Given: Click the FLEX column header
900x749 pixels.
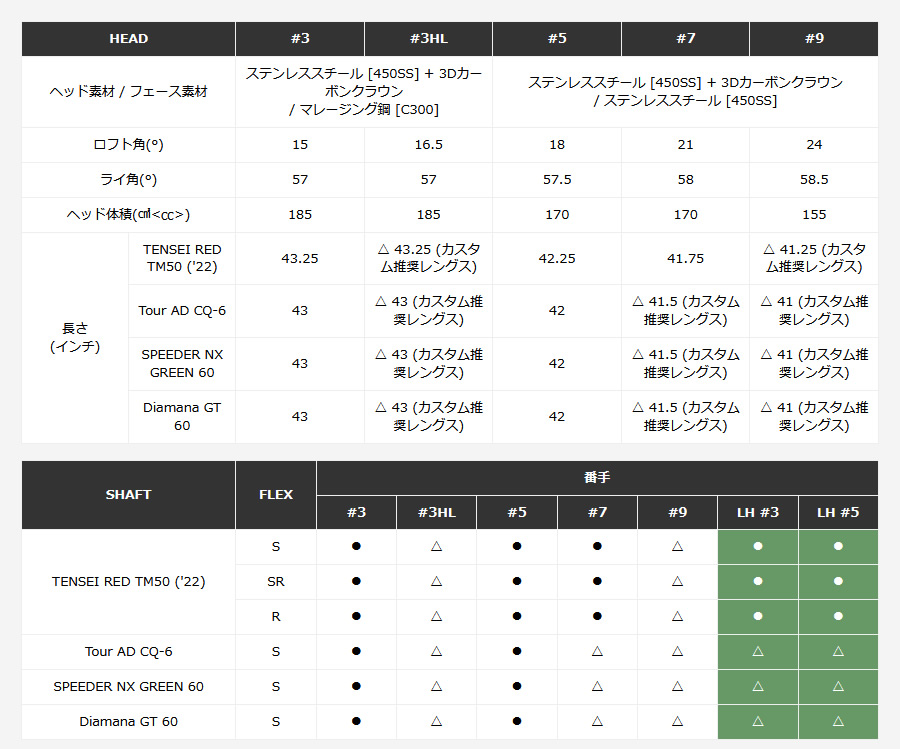Looking at the screenshot, I should click(276, 495).
